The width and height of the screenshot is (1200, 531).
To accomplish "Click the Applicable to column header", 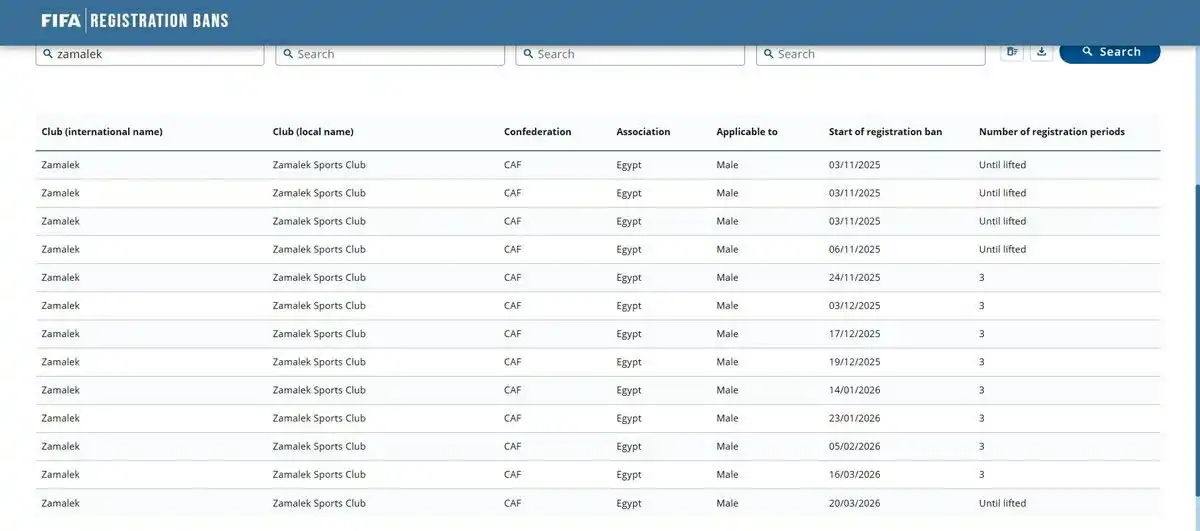I will pos(746,132).
